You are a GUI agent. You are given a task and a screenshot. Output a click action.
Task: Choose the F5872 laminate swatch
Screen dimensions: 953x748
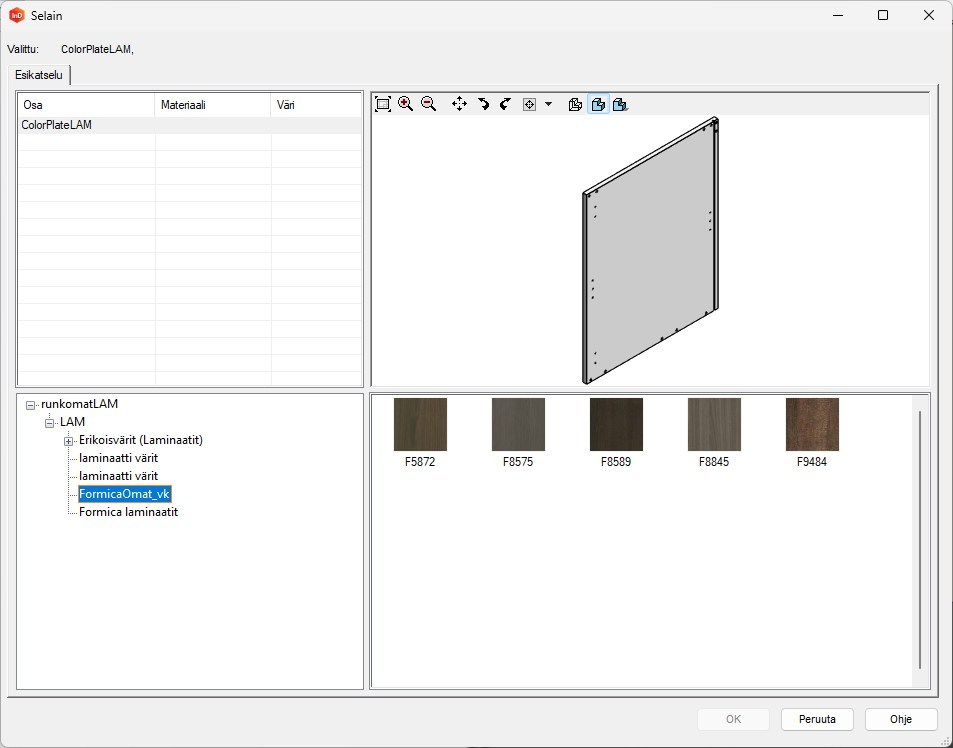point(420,424)
